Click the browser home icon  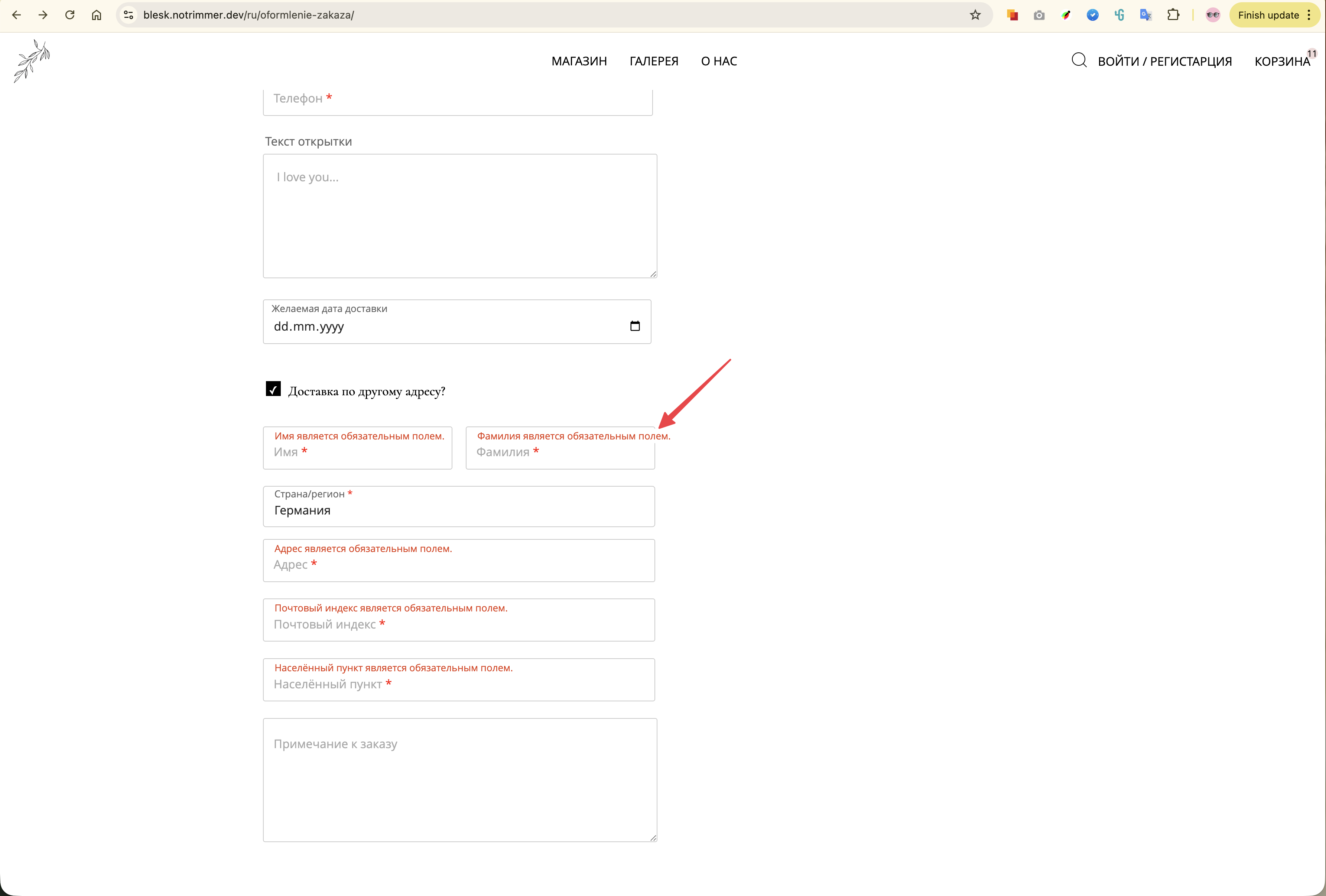[97, 15]
